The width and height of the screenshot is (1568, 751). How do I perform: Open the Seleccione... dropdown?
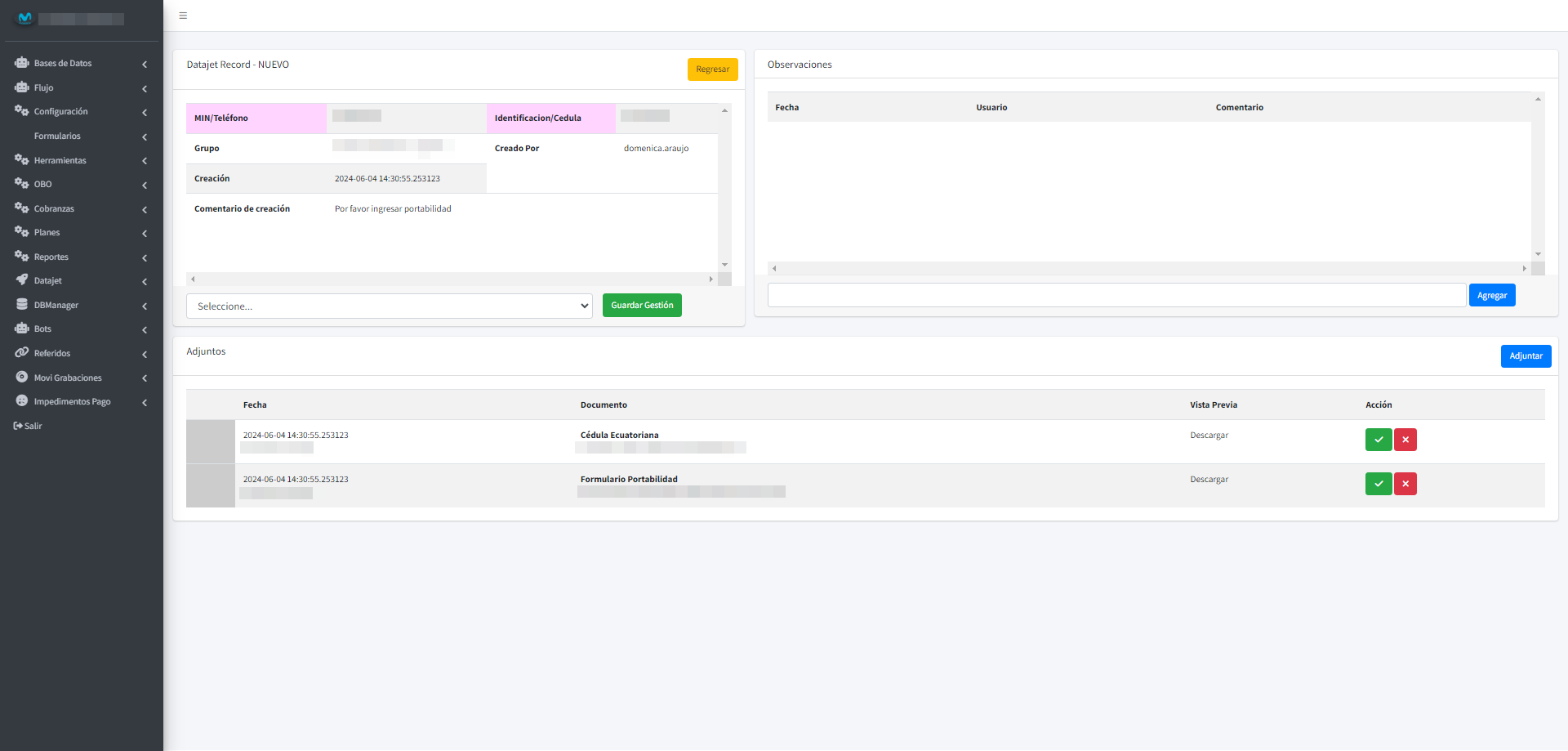[390, 306]
